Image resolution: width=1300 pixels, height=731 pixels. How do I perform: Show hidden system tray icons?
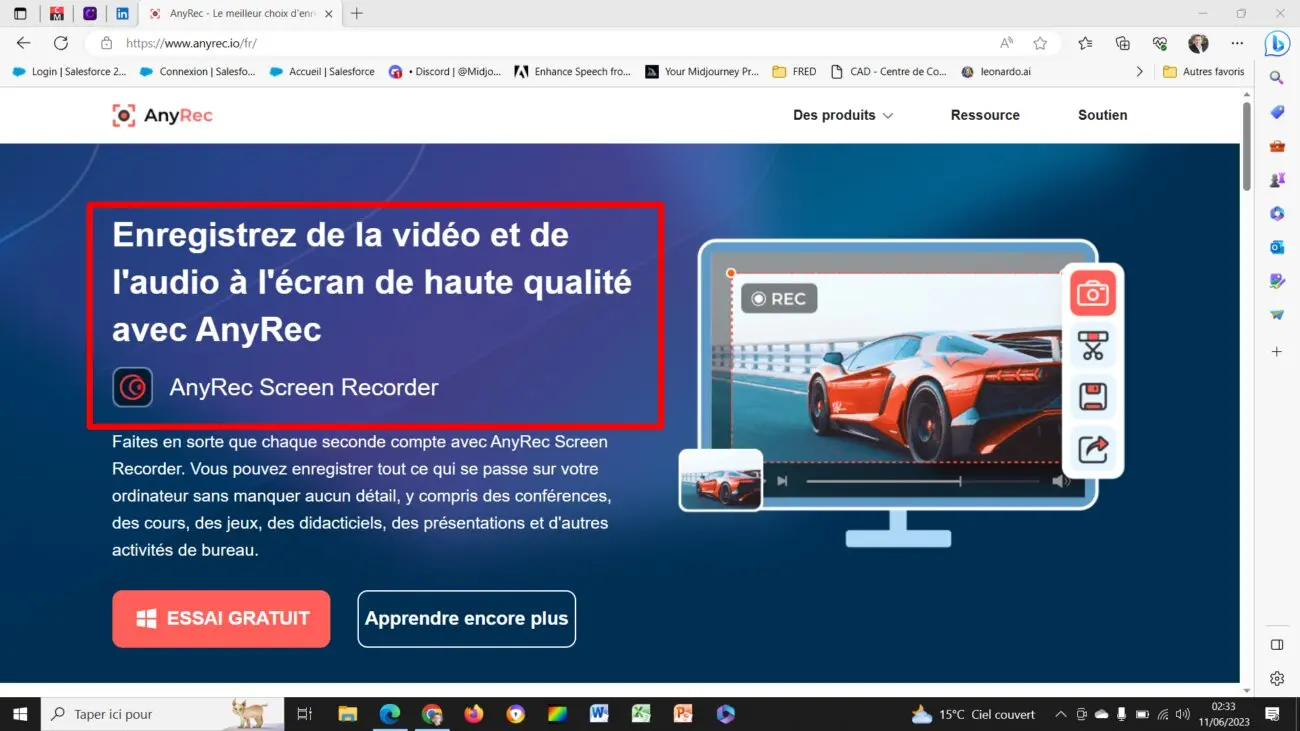(x=1061, y=714)
